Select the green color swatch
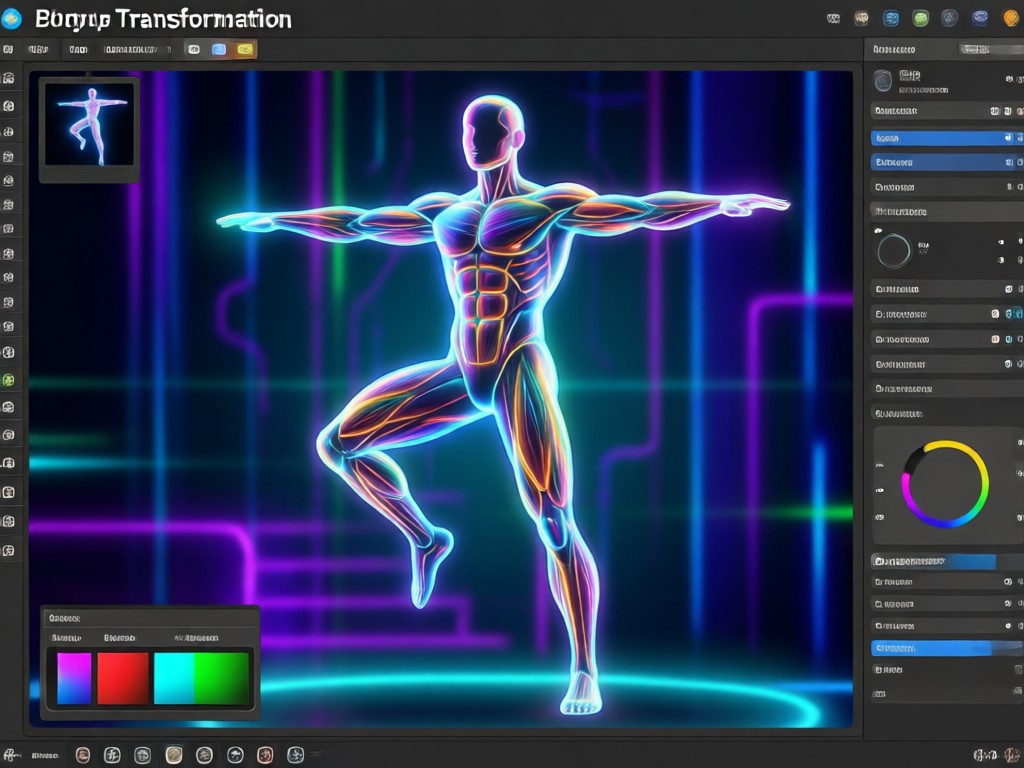 tap(221, 679)
